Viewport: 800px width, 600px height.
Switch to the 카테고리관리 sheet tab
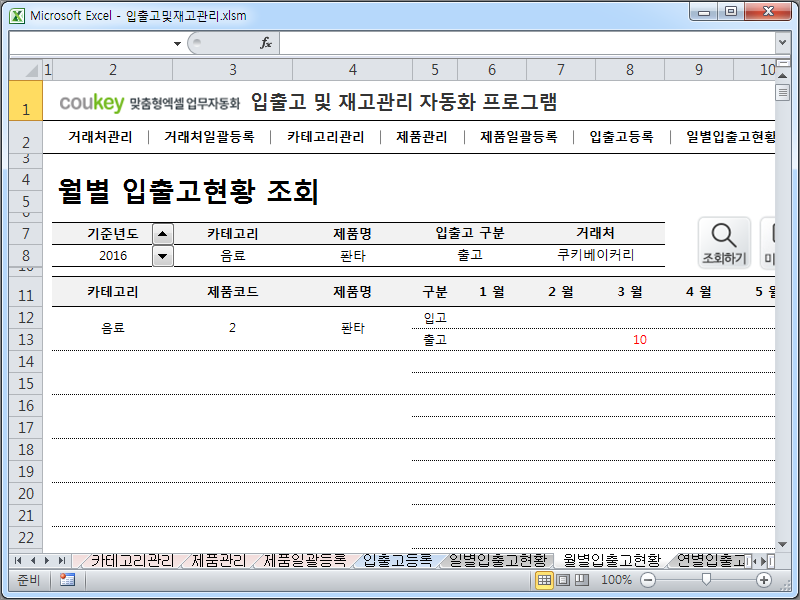tap(132, 561)
